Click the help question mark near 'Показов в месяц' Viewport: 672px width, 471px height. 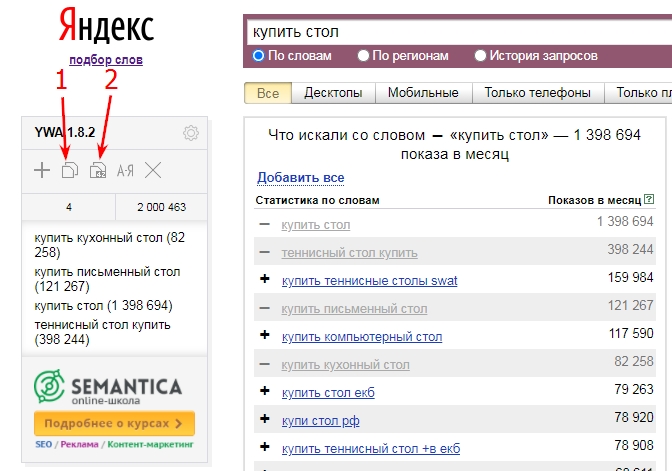tap(649, 199)
